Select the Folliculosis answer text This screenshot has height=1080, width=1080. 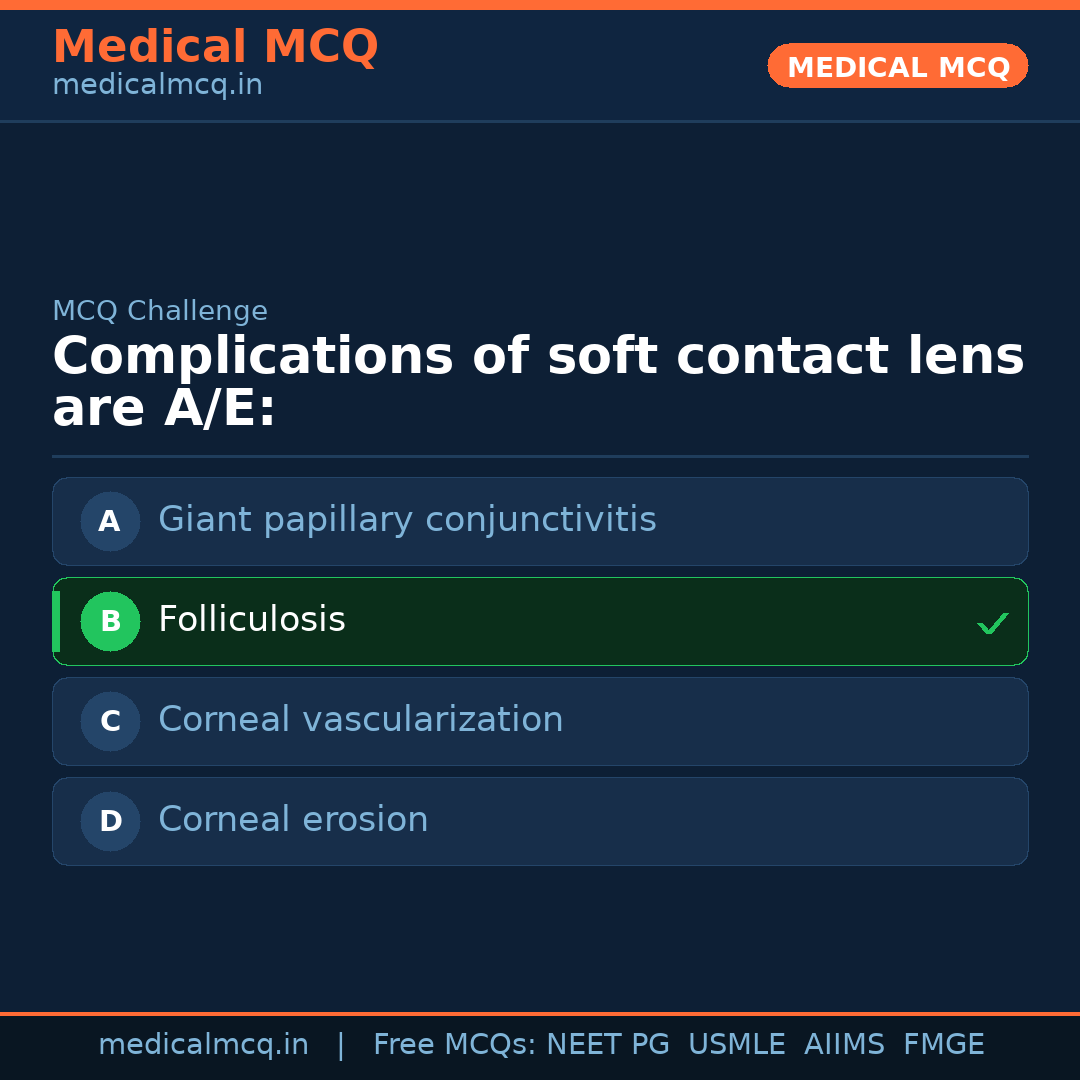click(252, 620)
